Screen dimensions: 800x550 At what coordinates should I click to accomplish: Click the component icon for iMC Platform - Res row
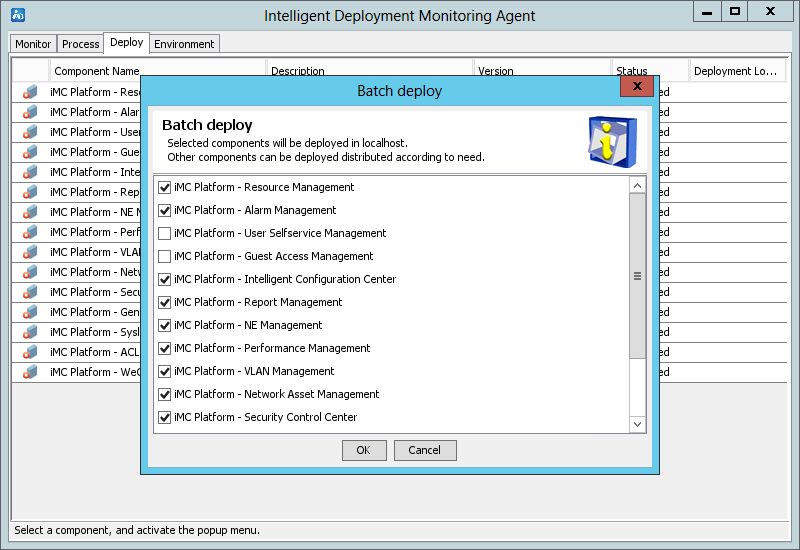coord(30,92)
